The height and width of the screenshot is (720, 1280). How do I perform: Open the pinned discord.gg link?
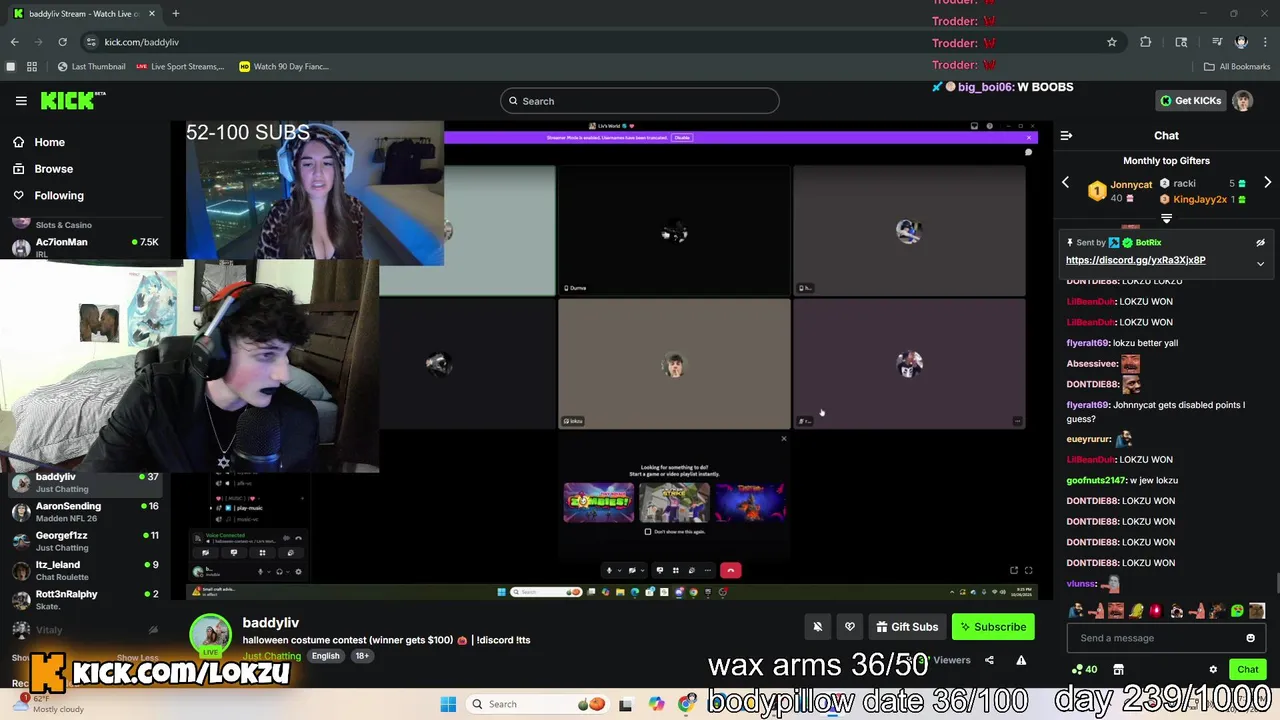click(x=1135, y=260)
